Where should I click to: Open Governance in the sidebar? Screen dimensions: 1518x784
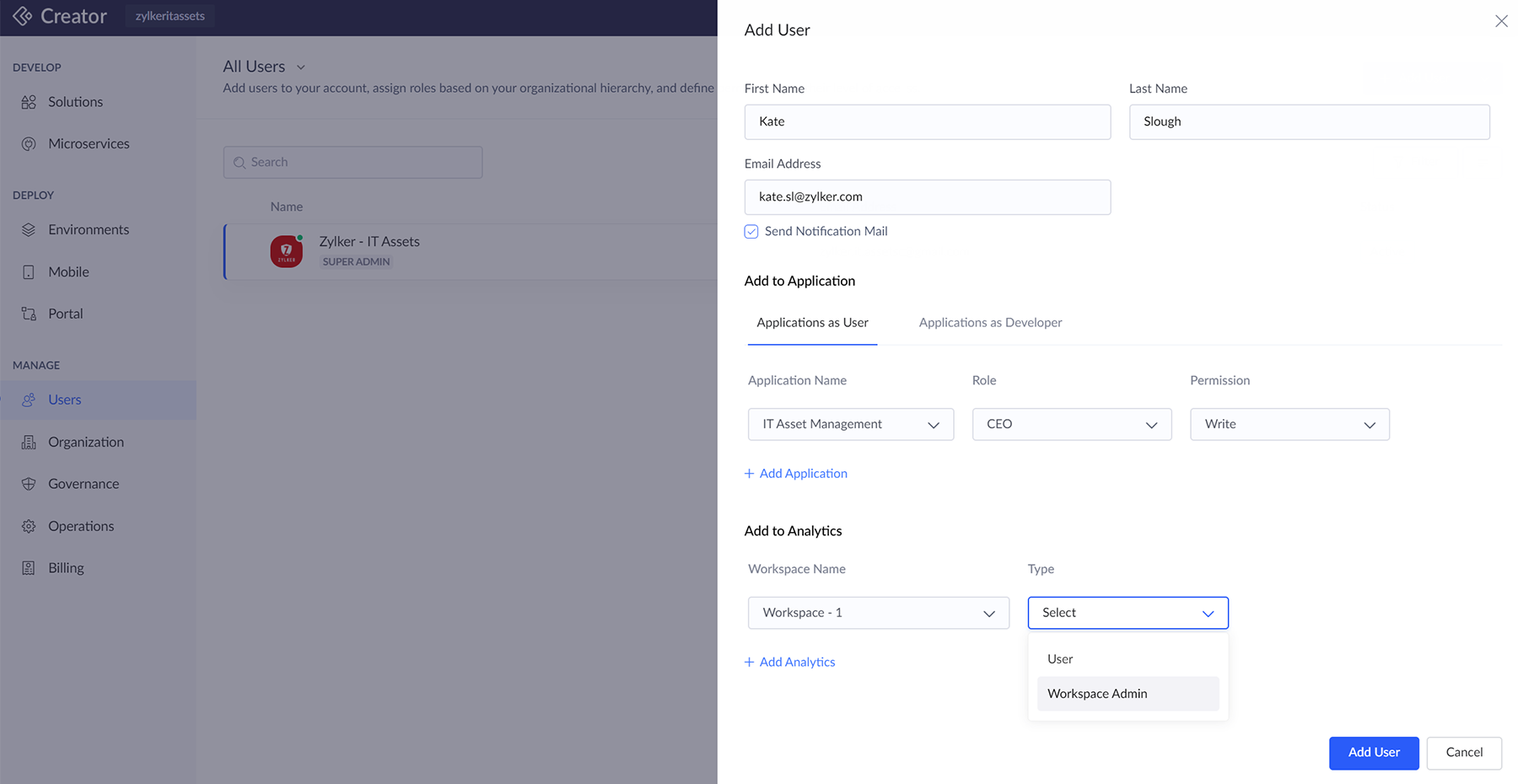(98, 484)
